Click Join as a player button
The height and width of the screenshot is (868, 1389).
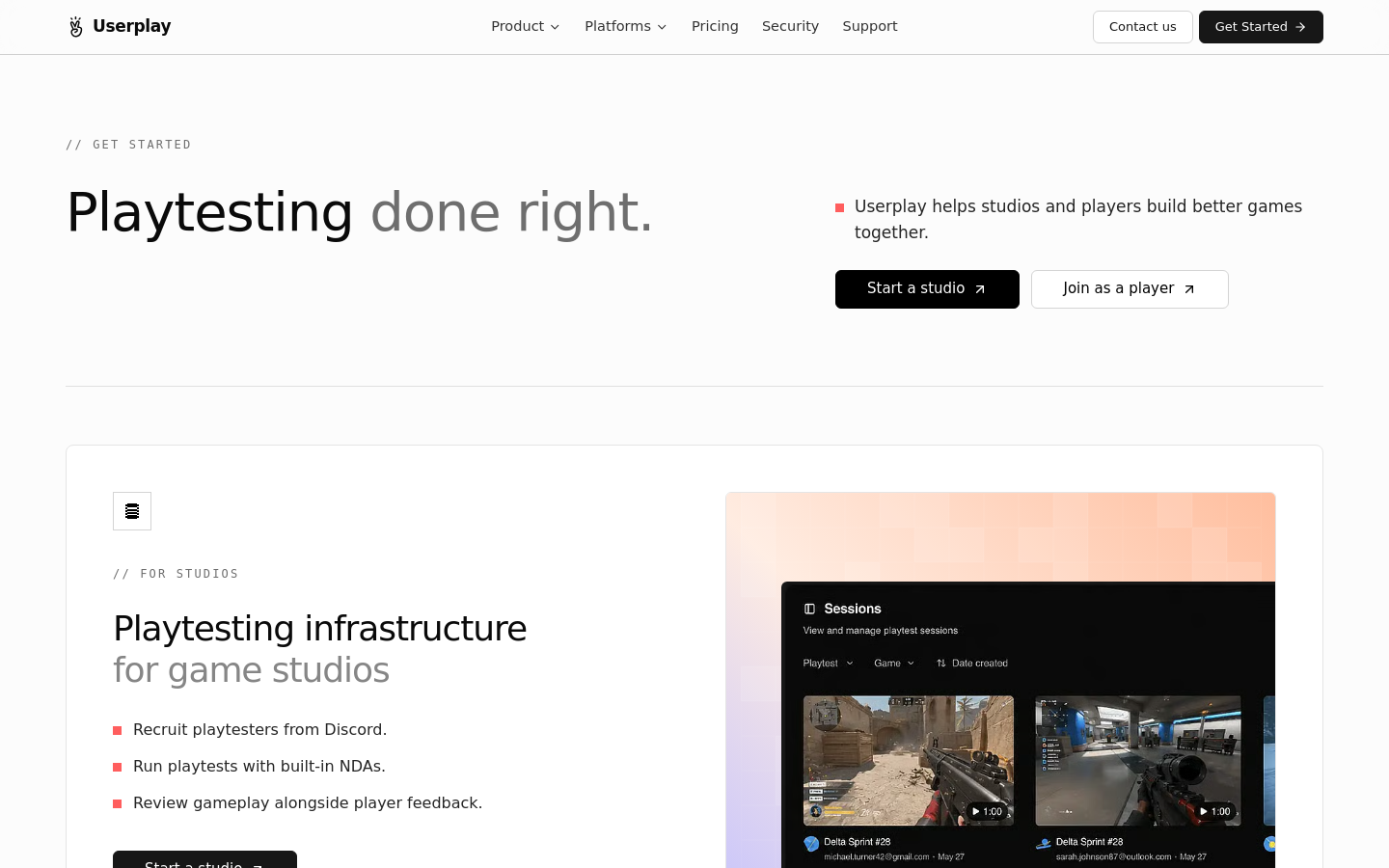1130,289
